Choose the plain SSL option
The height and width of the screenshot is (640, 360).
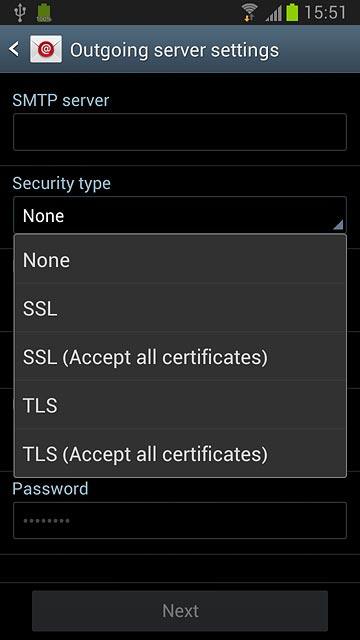180,308
